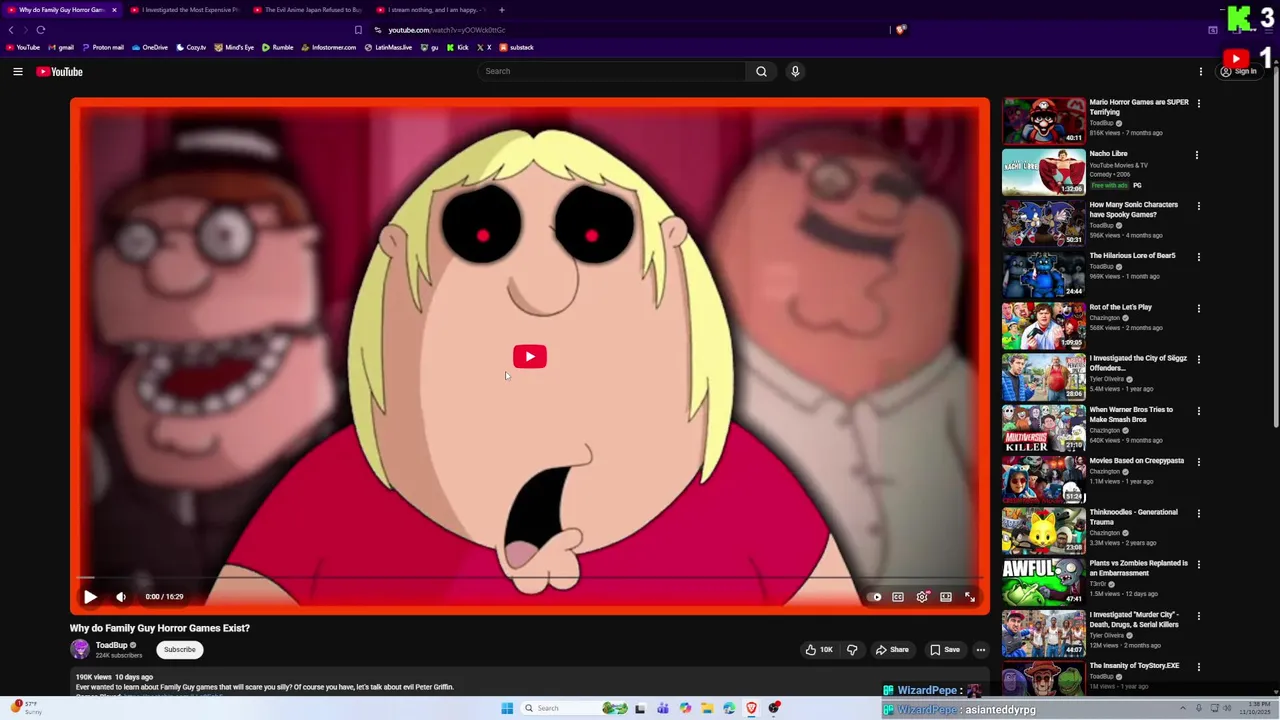The height and width of the screenshot is (720, 1280).
Task: Open the Nacho Libre movie thumbnail
Action: (x=1043, y=172)
